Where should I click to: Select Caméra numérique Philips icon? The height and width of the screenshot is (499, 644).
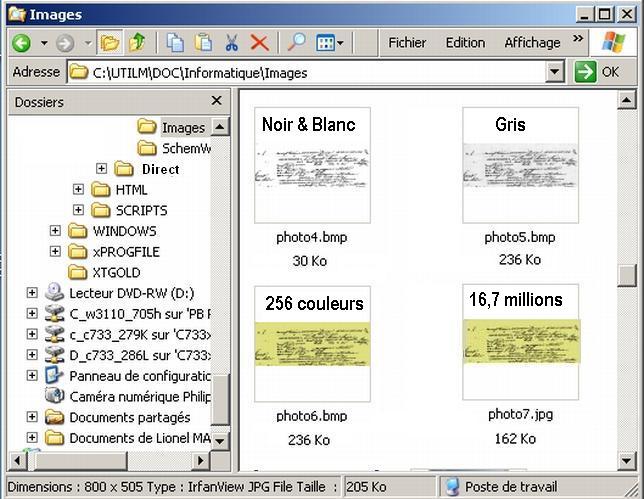(54, 396)
